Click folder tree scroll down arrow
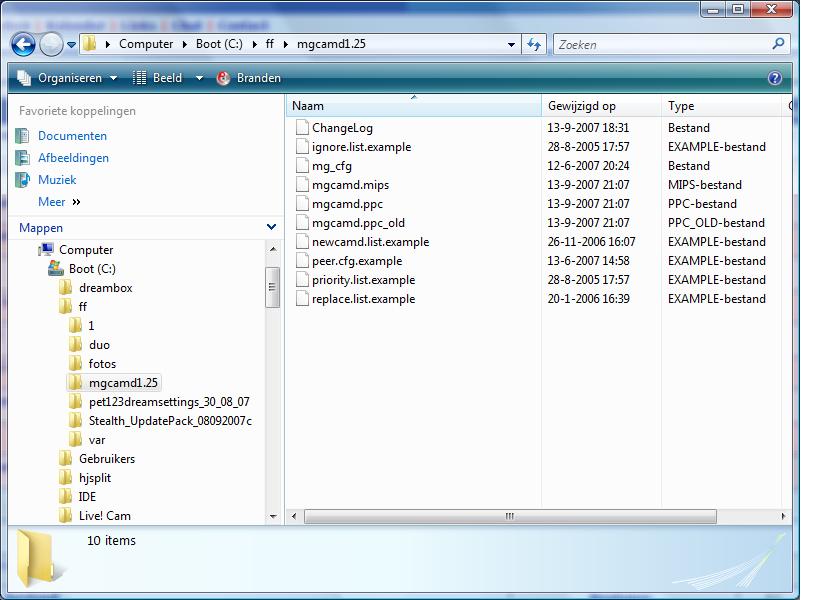The image size is (840, 600). point(273,516)
